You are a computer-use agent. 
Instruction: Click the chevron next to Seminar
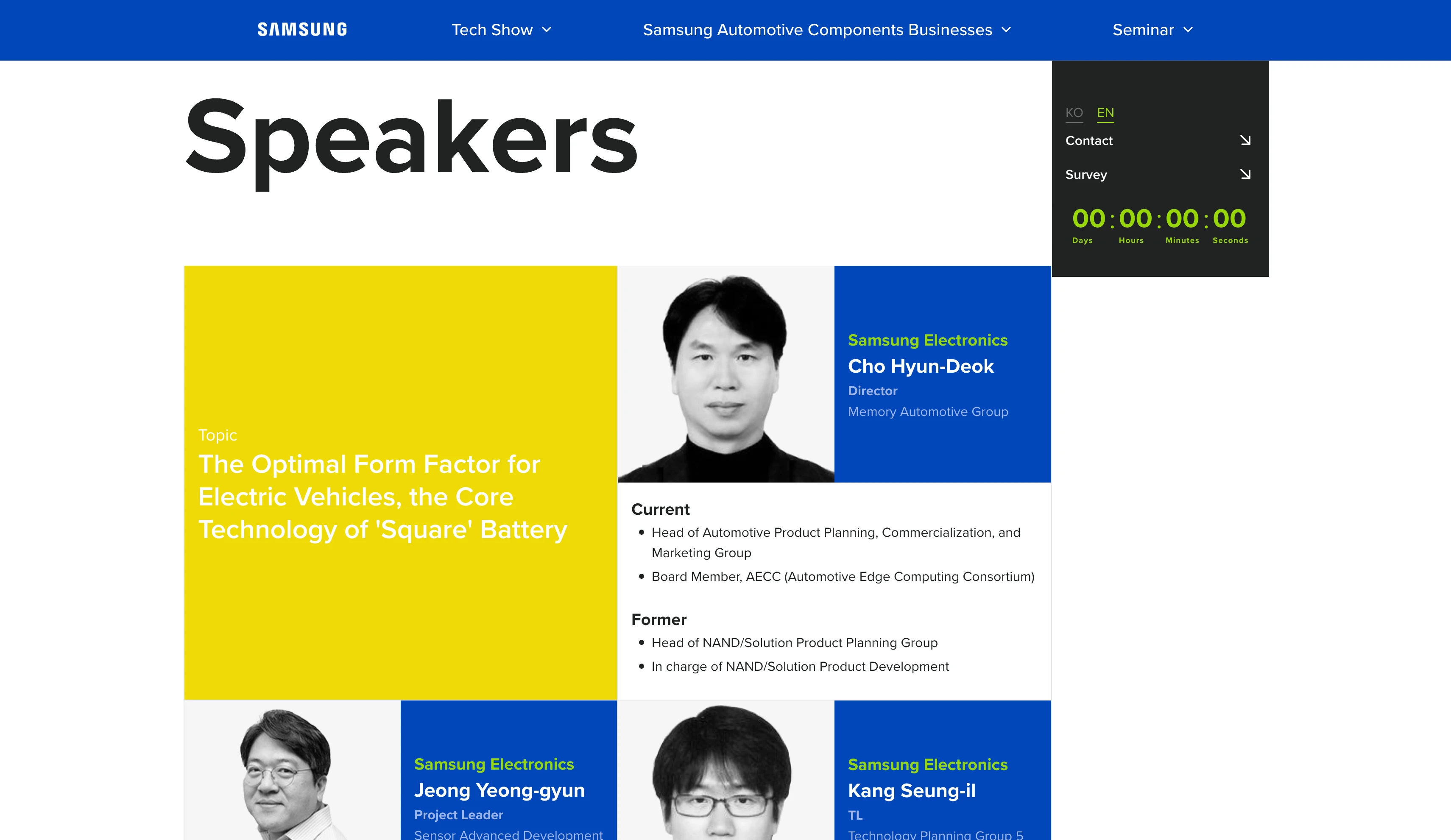[1188, 30]
